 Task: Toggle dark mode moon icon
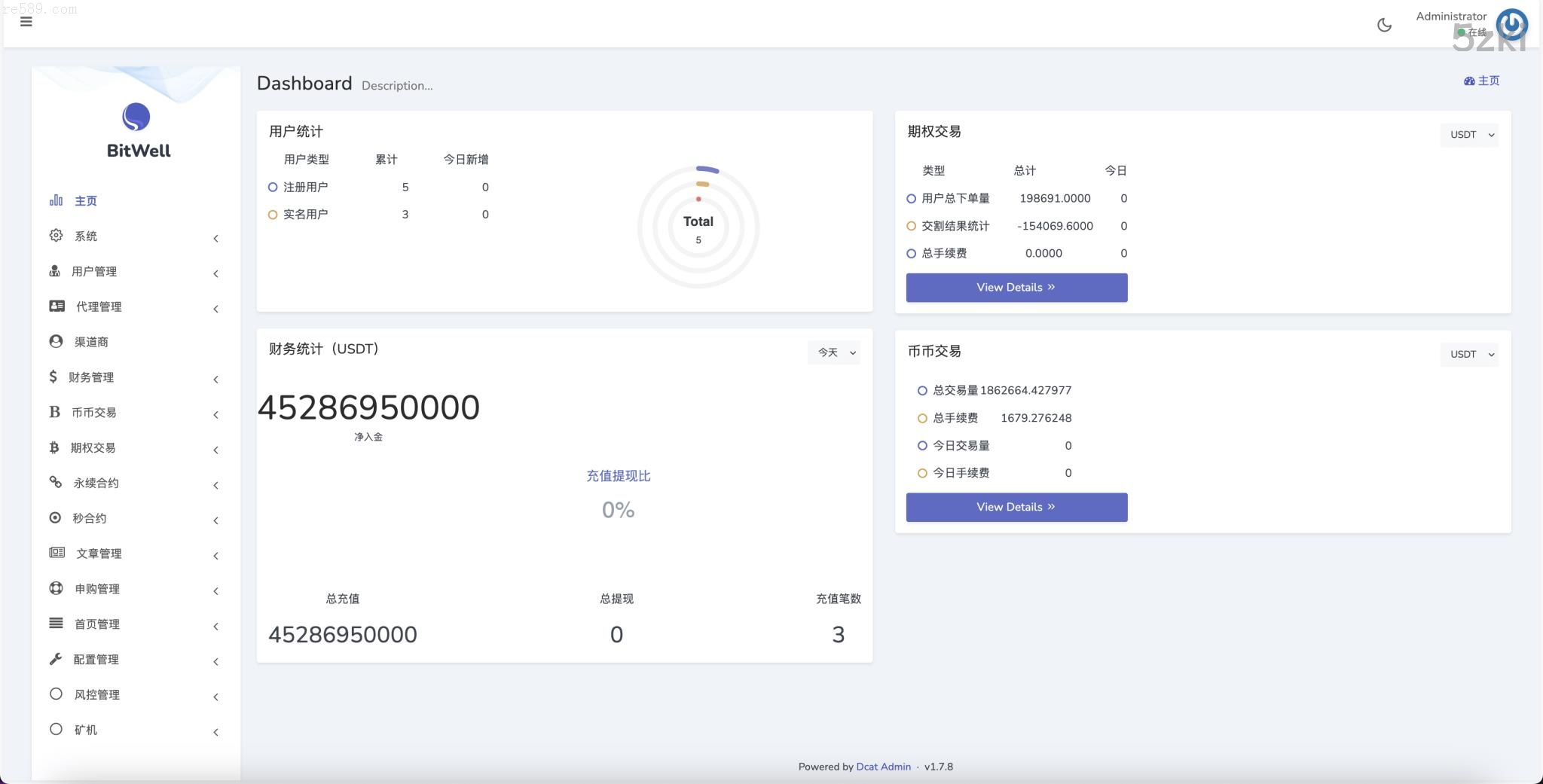pos(1384,25)
